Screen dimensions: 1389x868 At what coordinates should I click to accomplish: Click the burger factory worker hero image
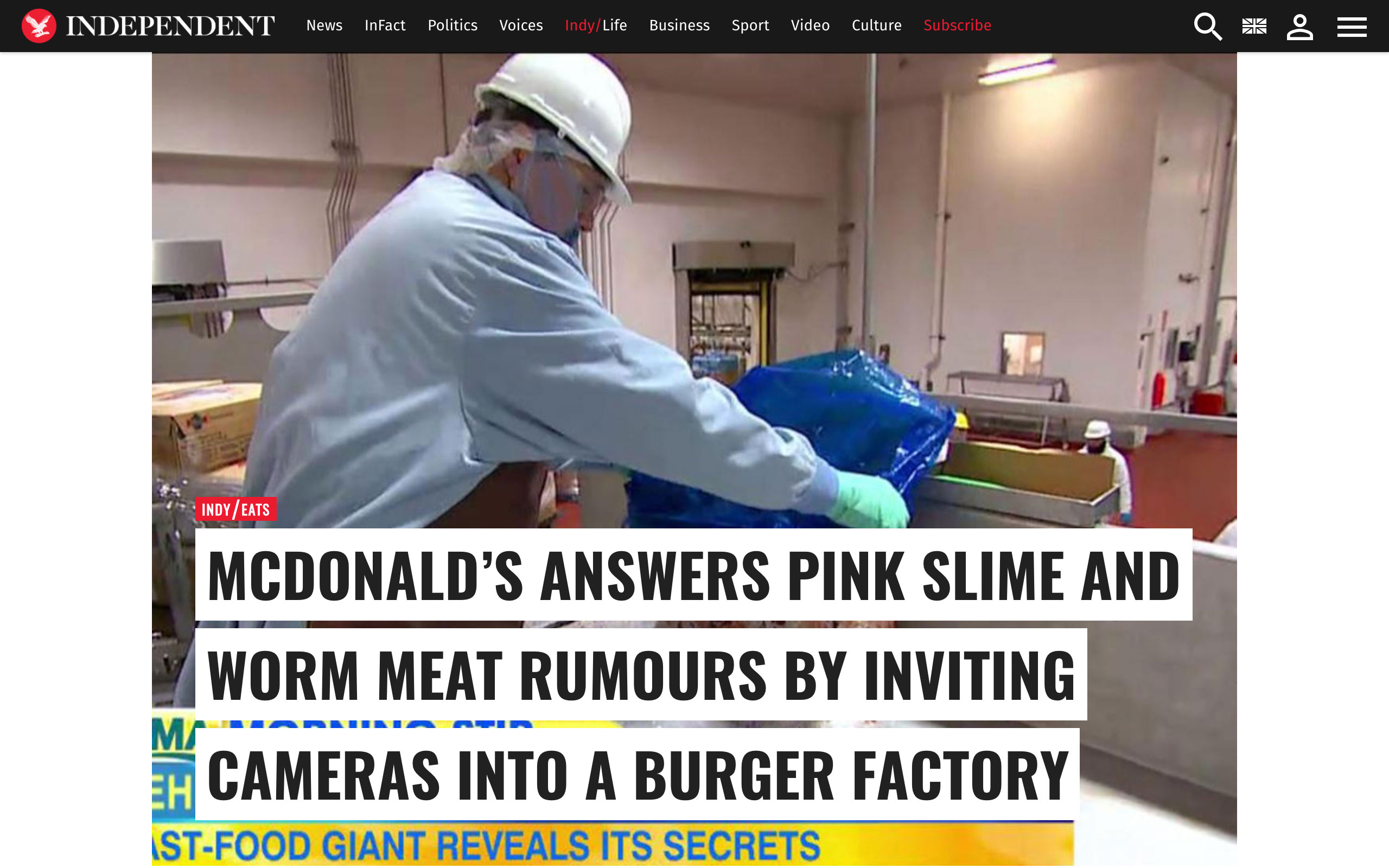click(694, 287)
